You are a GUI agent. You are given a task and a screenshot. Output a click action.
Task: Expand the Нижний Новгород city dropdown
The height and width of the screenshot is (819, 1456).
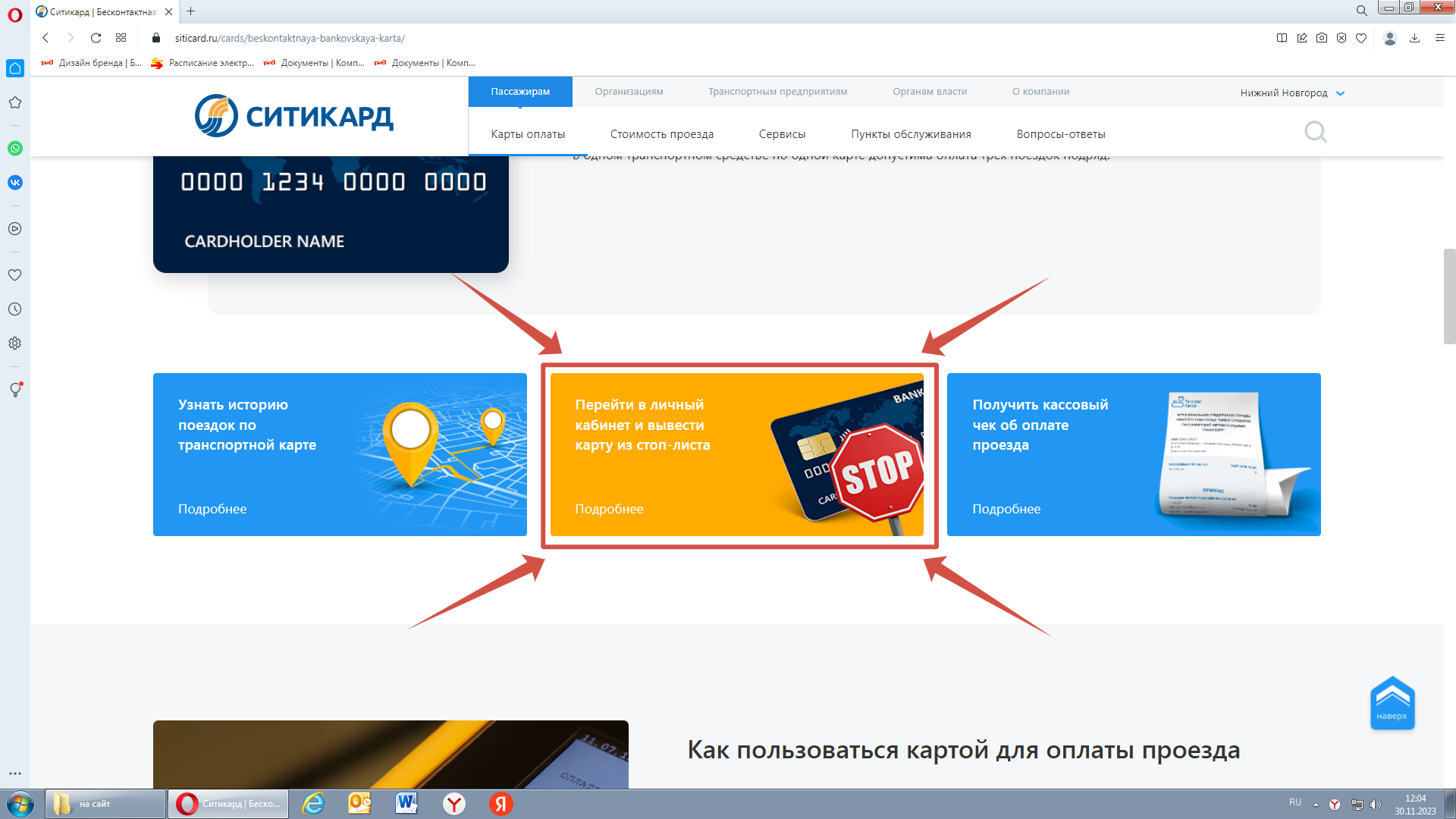click(x=1292, y=93)
